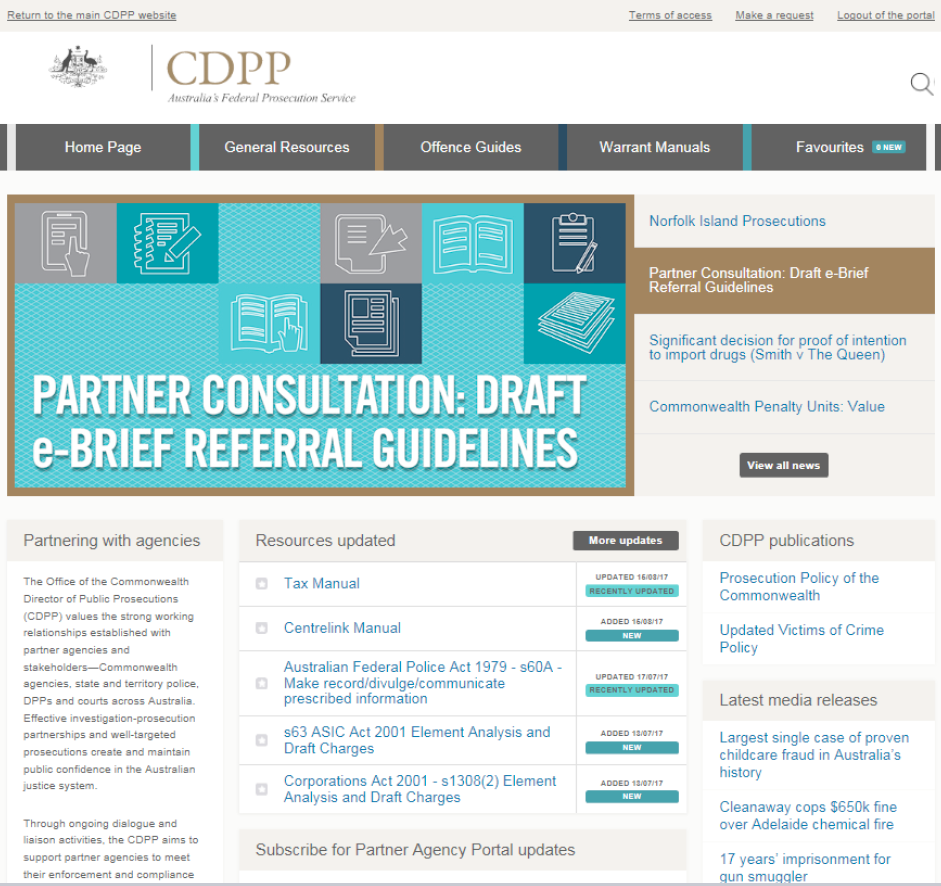Tick the checkbox beside Centrelink Manual

tap(262, 628)
